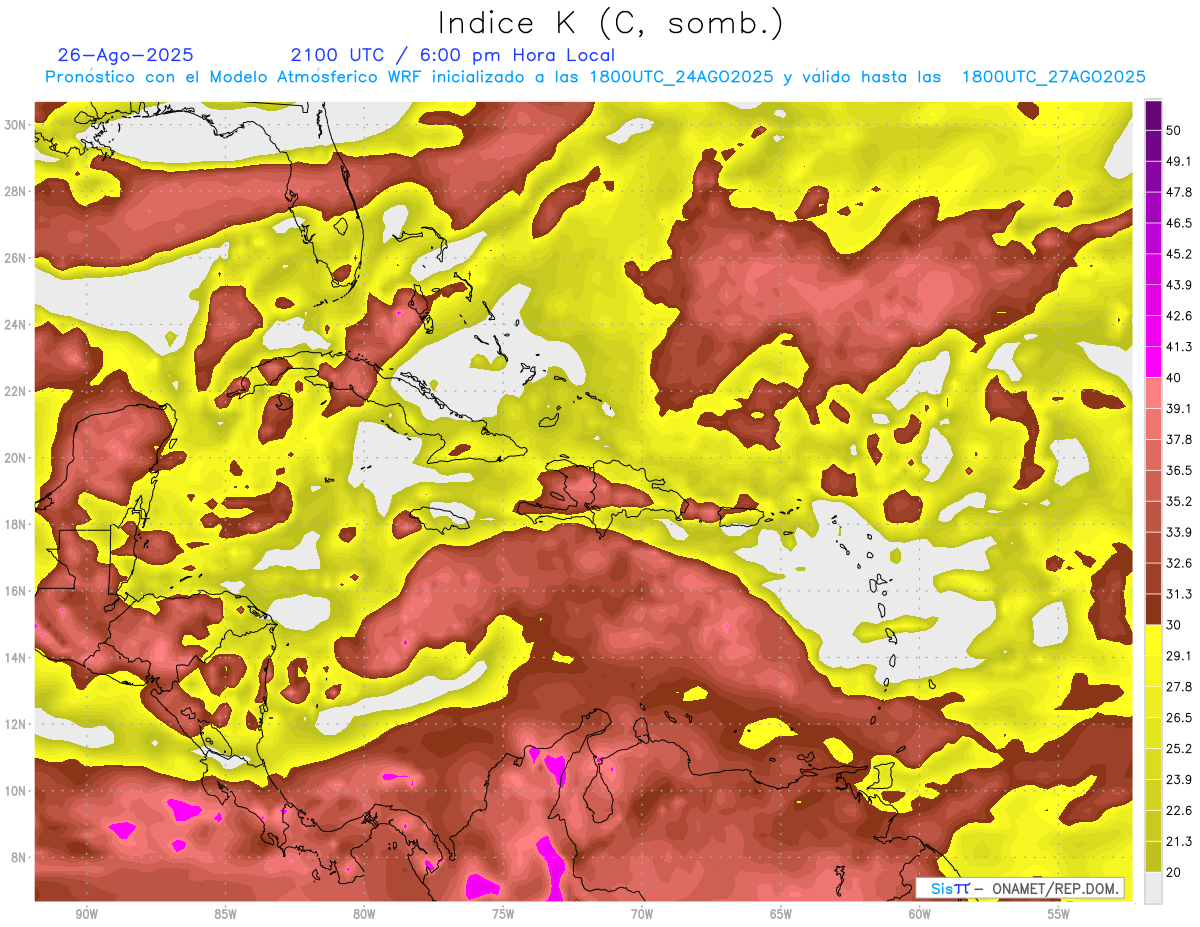This screenshot has width=1200, height=927.
Task: Pick the dark purple legend band above 50
Action: point(1153,115)
